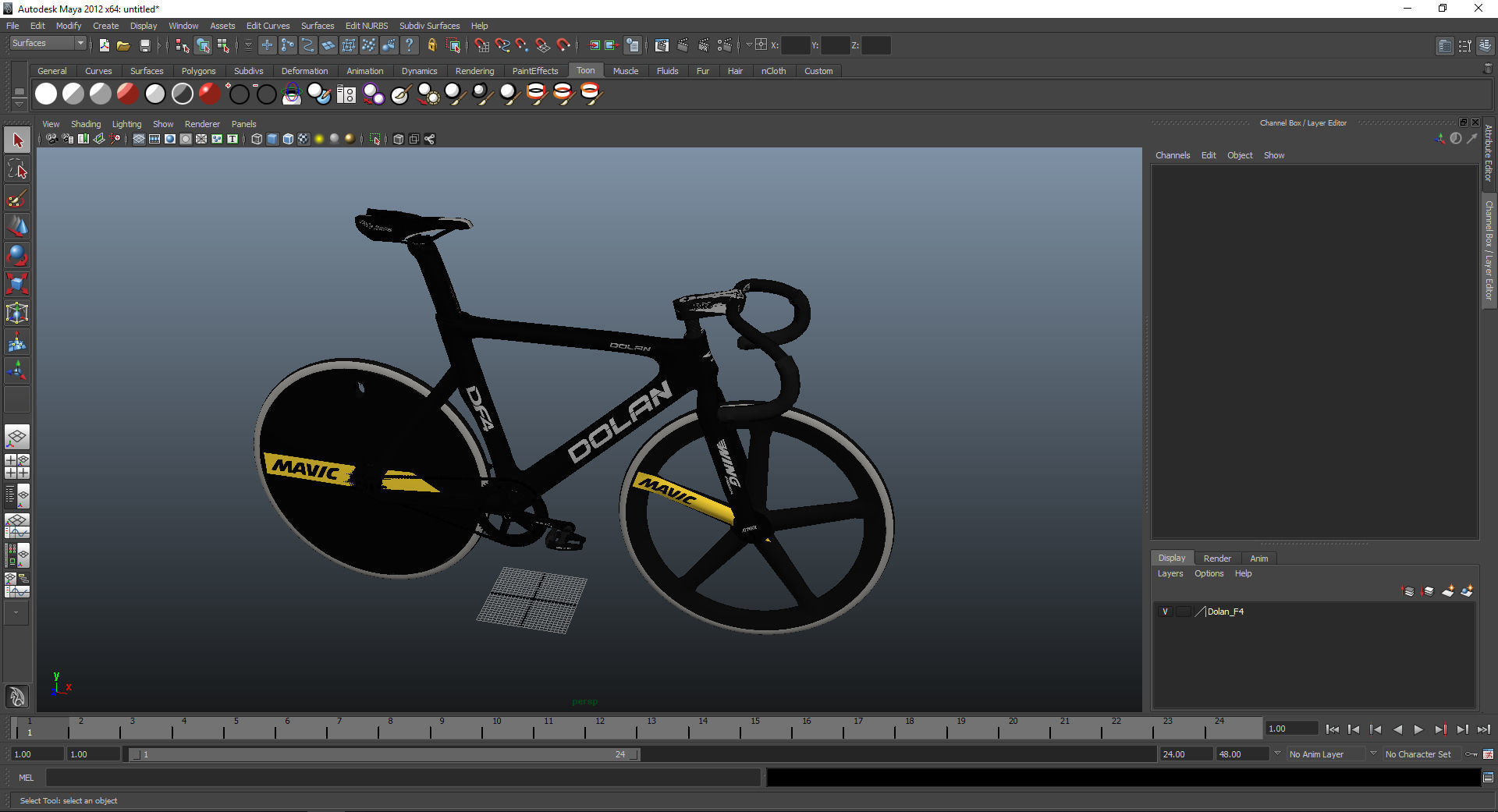
Task: Click frame 12 on the time slider
Action: (x=599, y=729)
